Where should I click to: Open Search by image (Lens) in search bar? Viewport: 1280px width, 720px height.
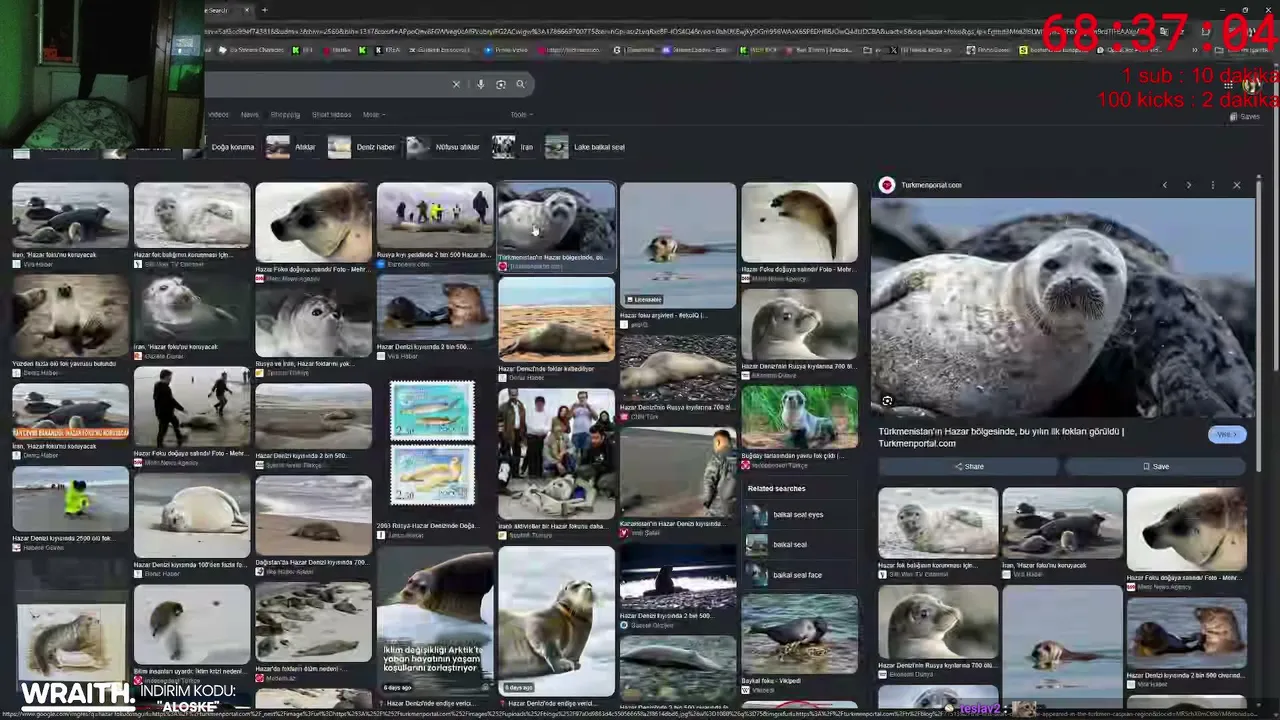(x=501, y=84)
